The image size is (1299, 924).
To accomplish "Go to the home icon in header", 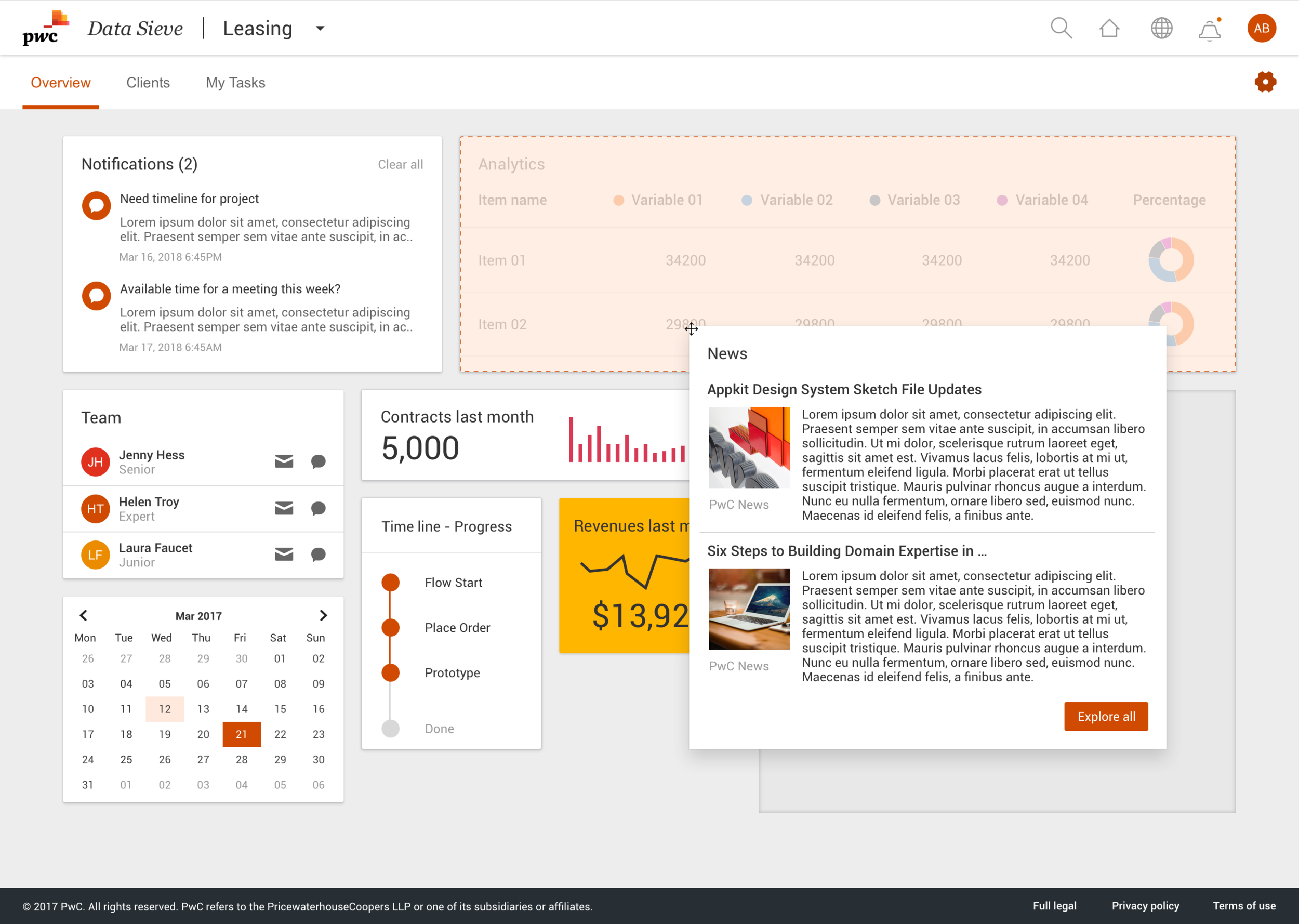I will (x=1109, y=28).
